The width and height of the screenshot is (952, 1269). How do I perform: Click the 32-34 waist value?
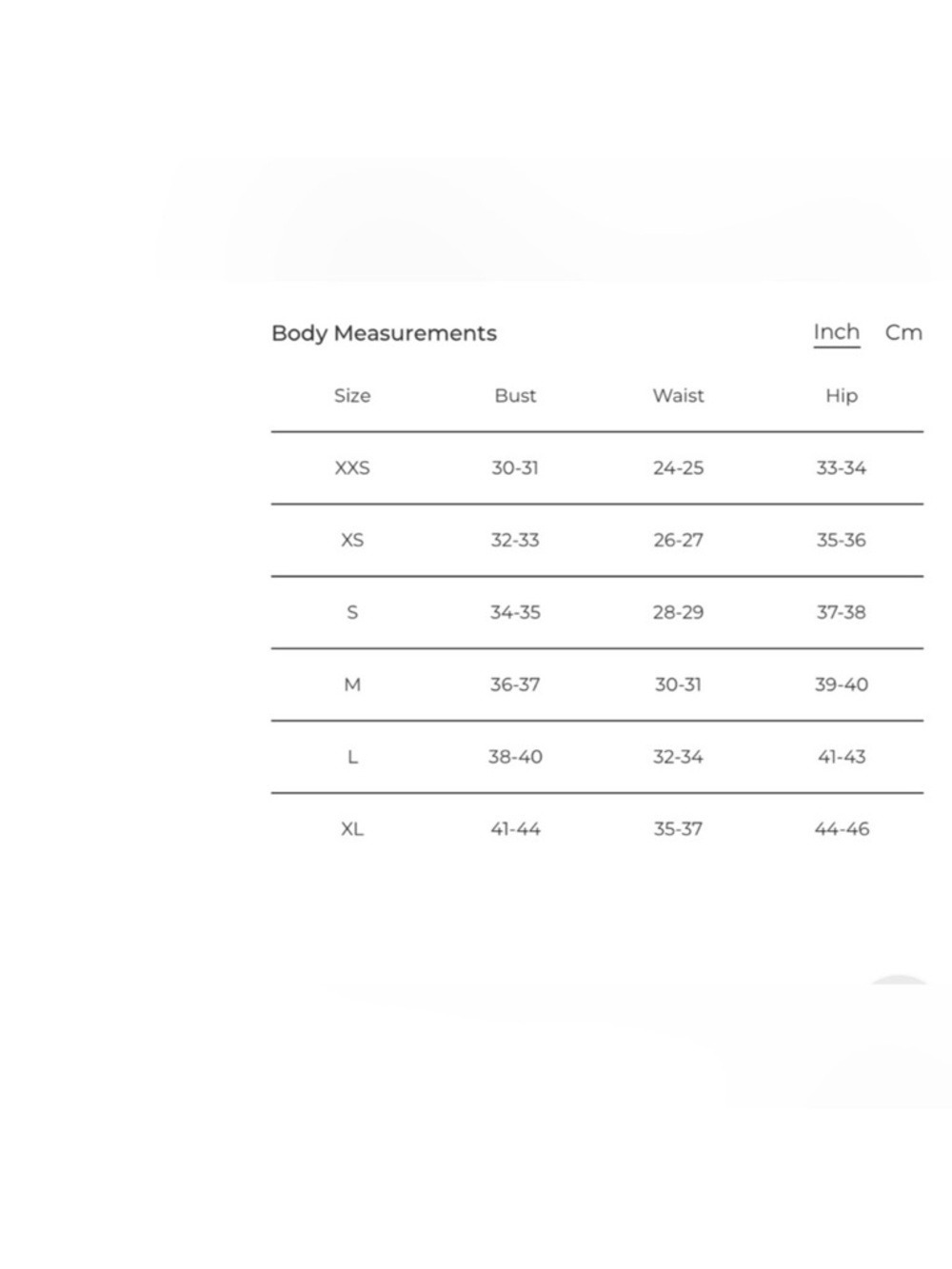[x=678, y=757]
